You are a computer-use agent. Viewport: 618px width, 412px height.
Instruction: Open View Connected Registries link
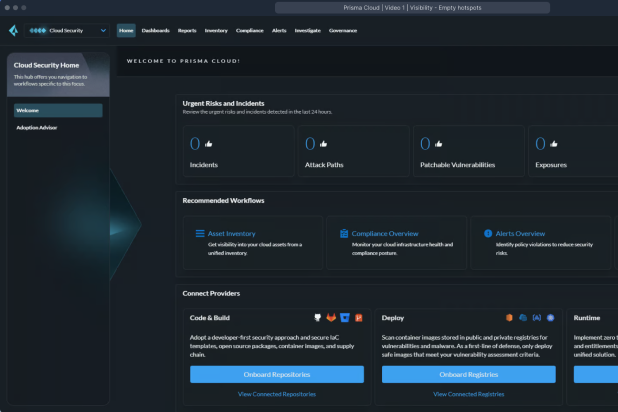pos(469,394)
